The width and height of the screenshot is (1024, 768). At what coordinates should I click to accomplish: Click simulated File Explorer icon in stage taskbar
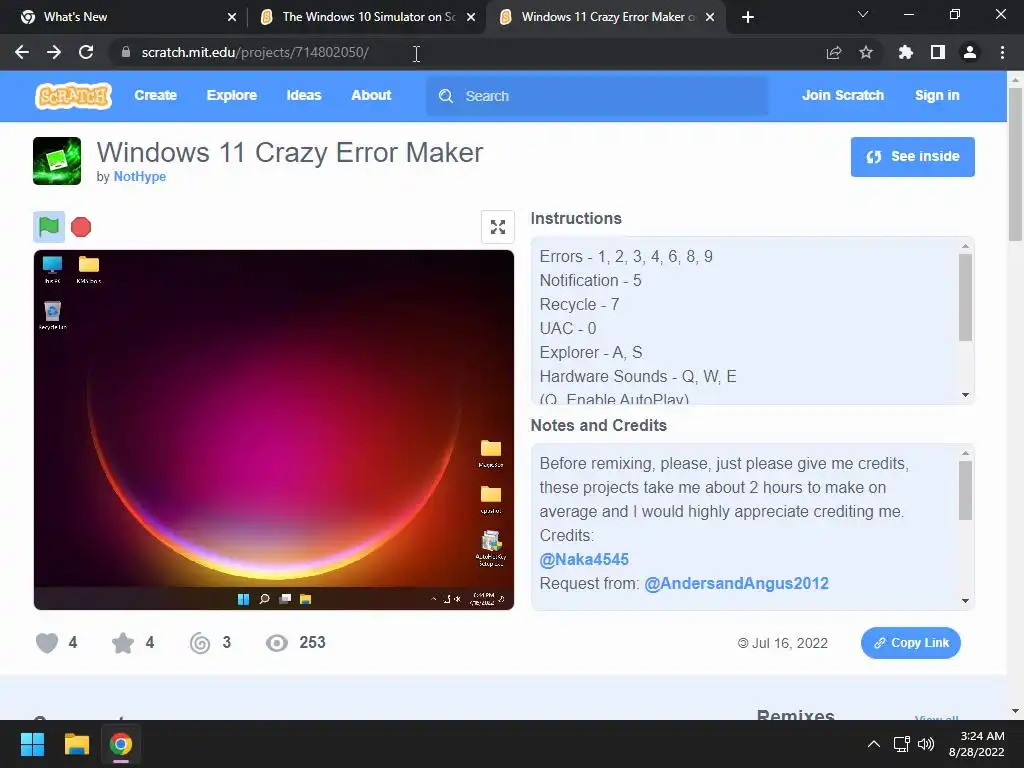pyautogui.click(x=305, y=599)
